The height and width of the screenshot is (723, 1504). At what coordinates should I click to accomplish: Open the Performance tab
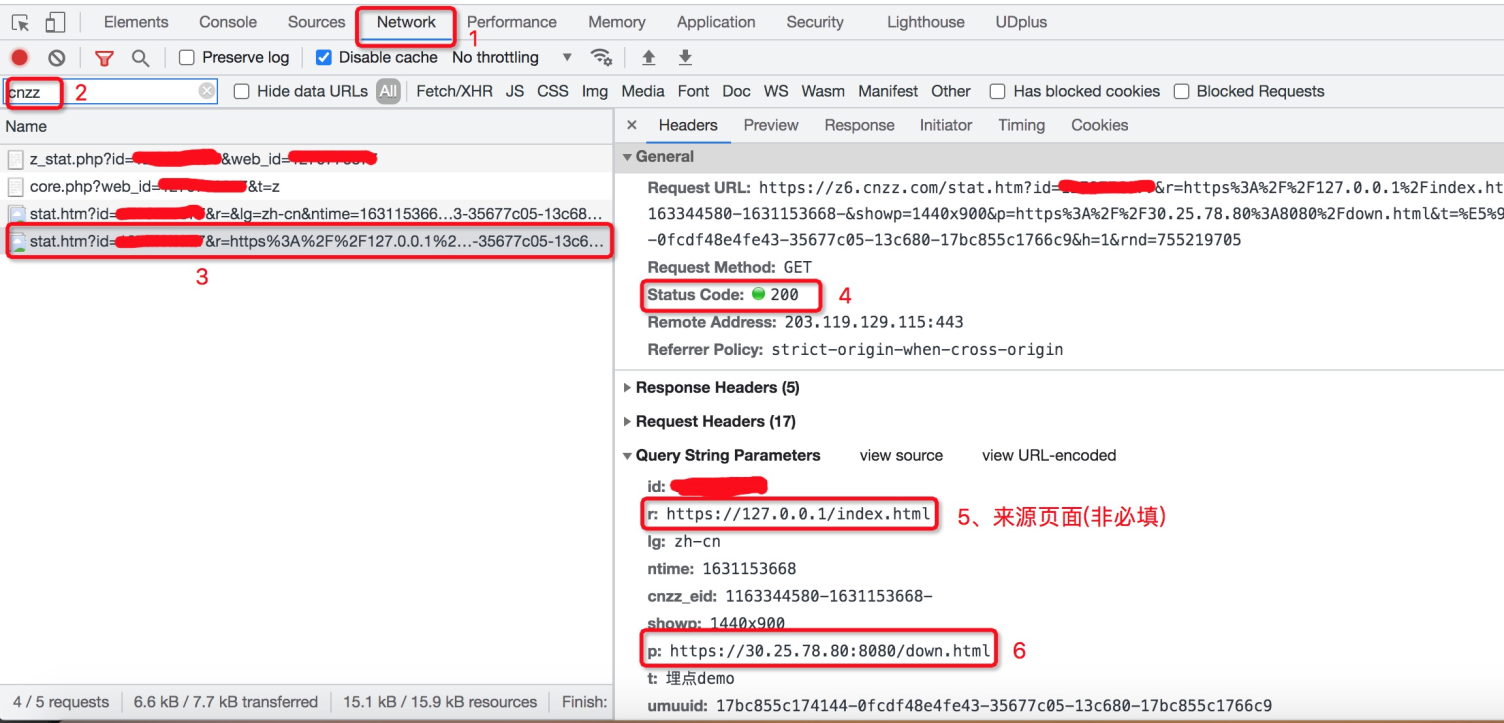tap(512, 22)
